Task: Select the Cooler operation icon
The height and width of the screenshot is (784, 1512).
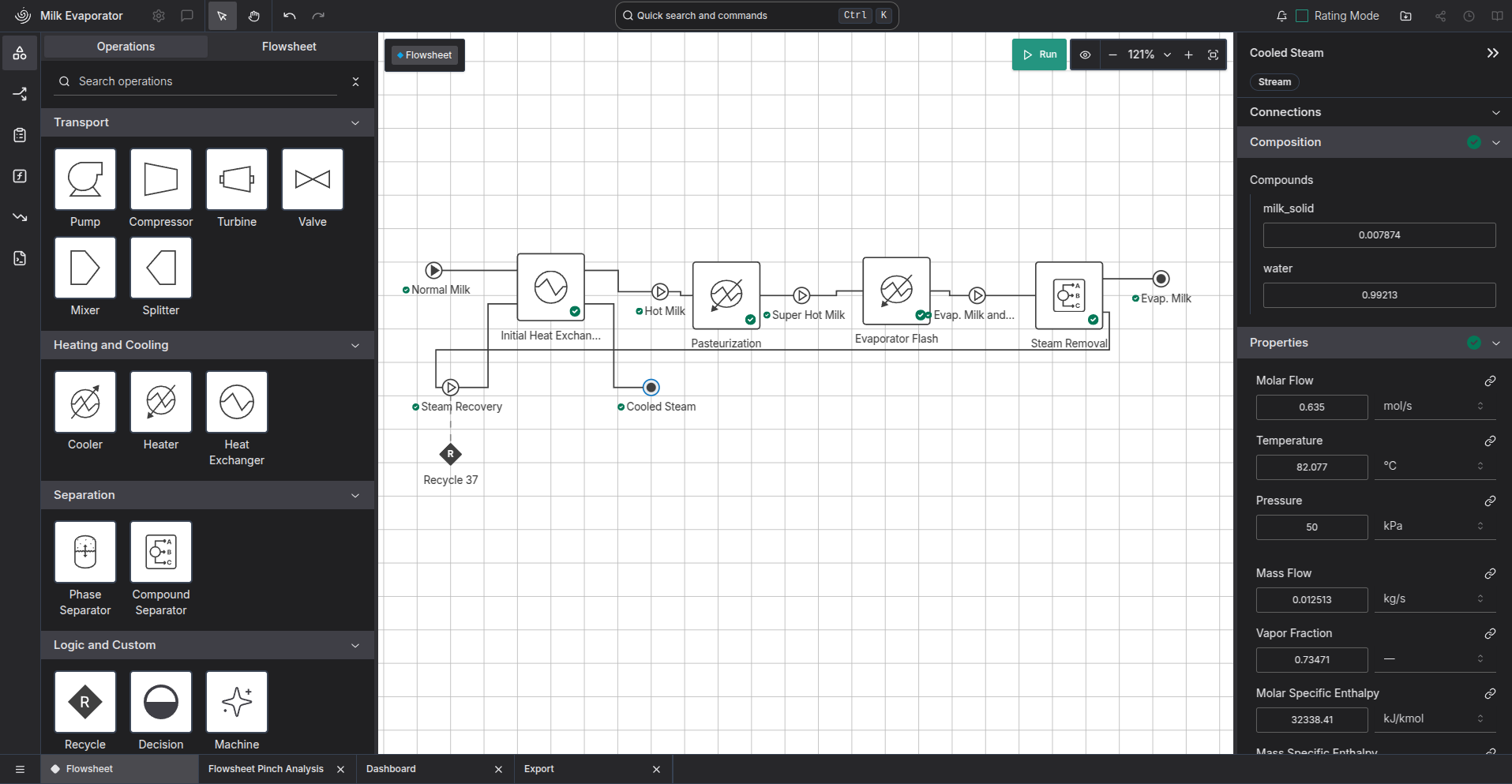Action: pos(85,402)
